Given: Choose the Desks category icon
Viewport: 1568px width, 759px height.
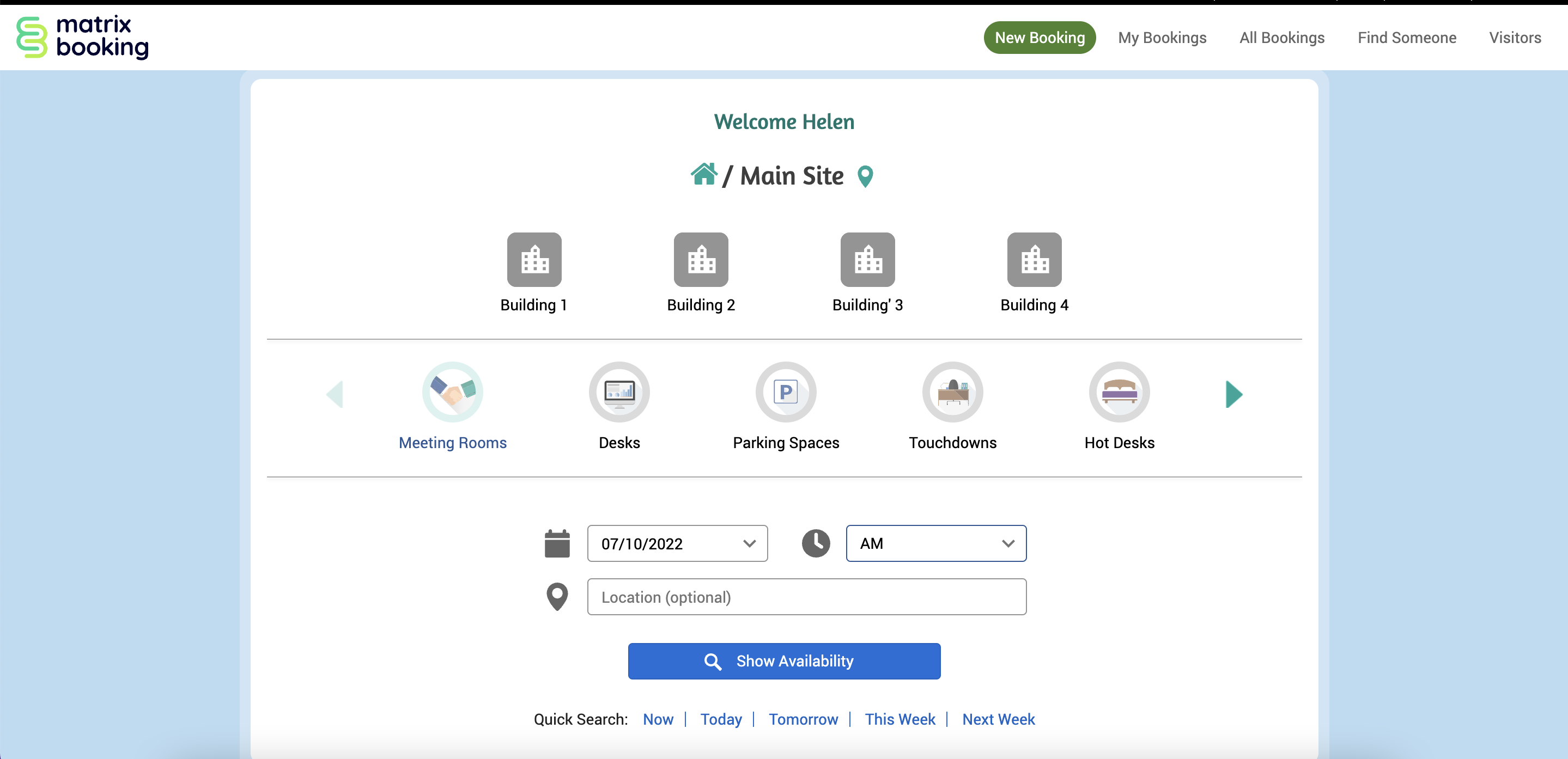Looking at the screenshot, I should point(619,392).
